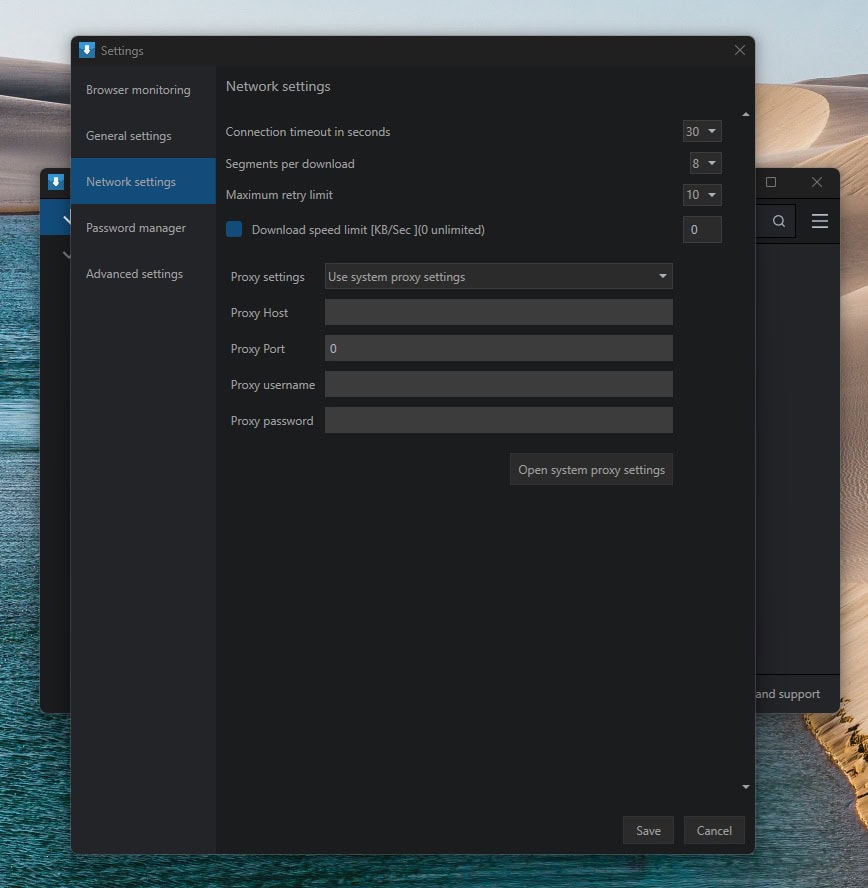Select the Network settings sidebar item

pyautogui.click(x=143, y=181)
